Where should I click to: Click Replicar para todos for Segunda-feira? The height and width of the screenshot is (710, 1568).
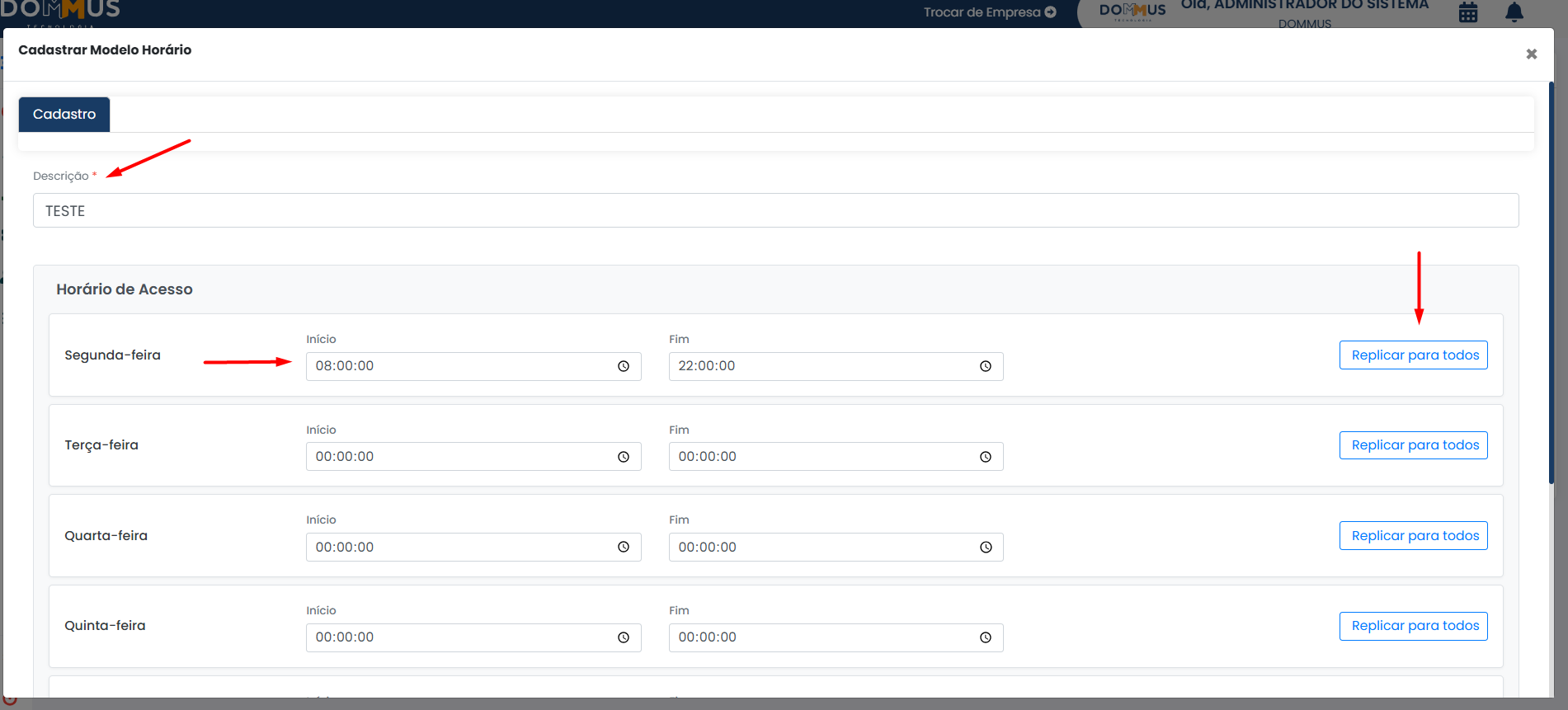(x=1414, y=355)
